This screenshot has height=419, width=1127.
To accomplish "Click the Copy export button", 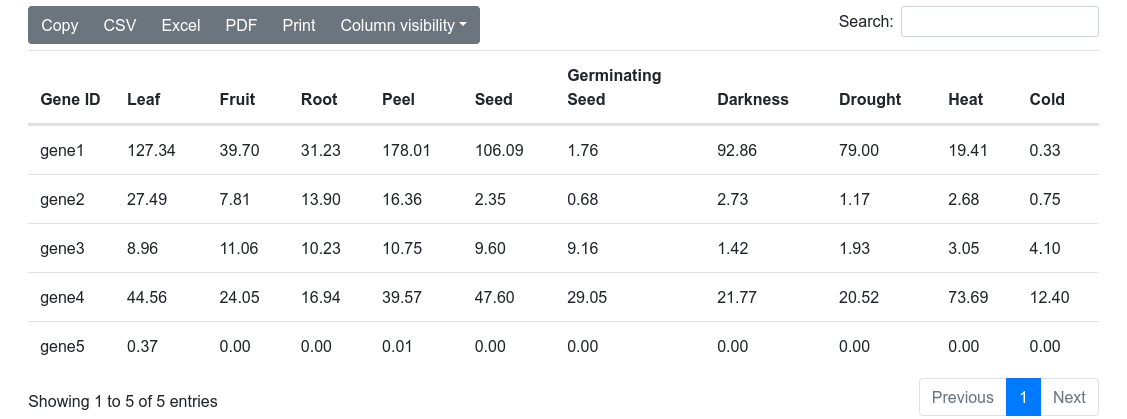I will 60,25.
